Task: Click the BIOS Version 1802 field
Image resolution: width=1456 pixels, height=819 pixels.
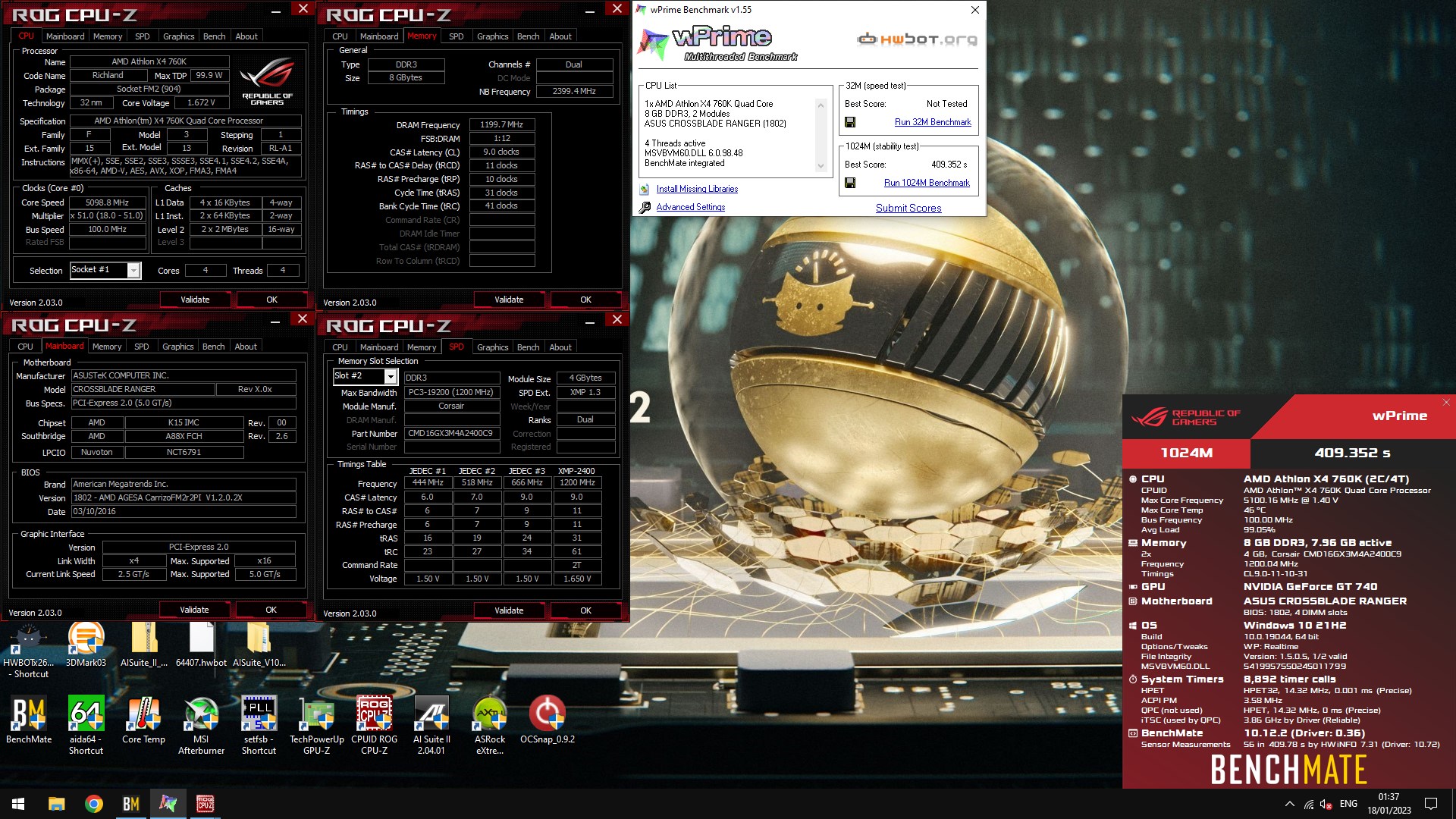Action: 184,498
